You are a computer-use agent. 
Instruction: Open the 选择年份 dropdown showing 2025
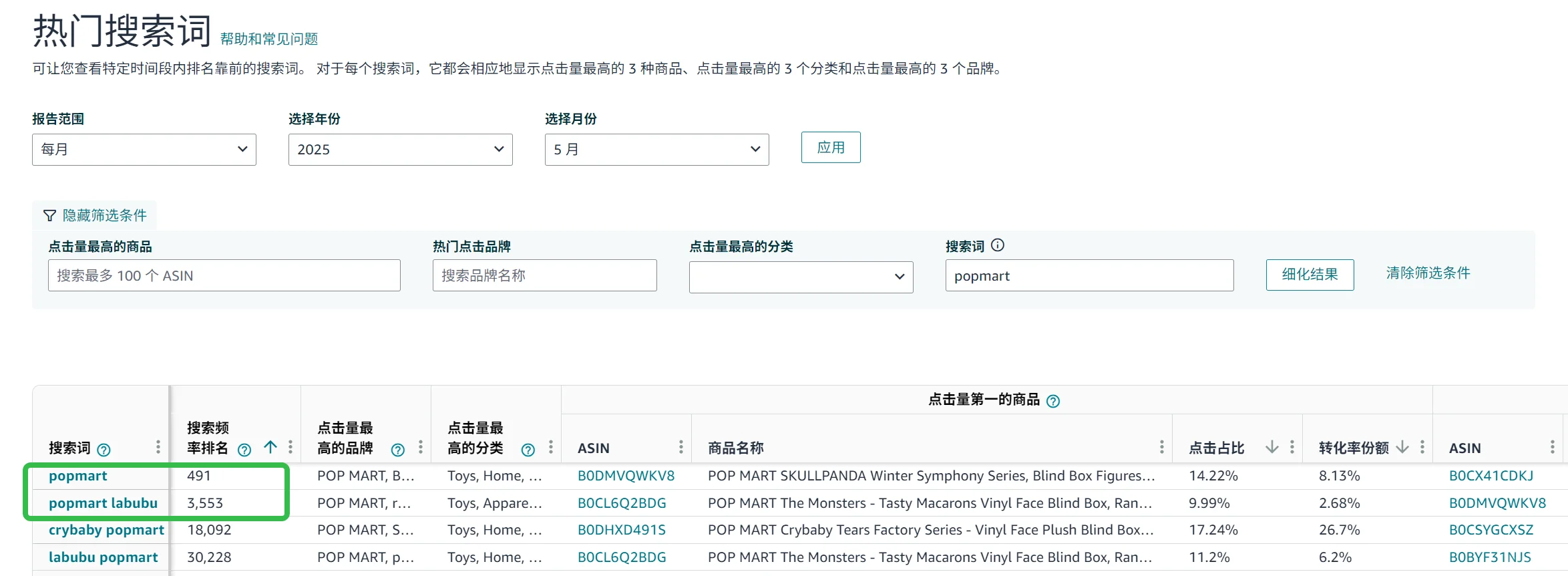click(401, 150)
